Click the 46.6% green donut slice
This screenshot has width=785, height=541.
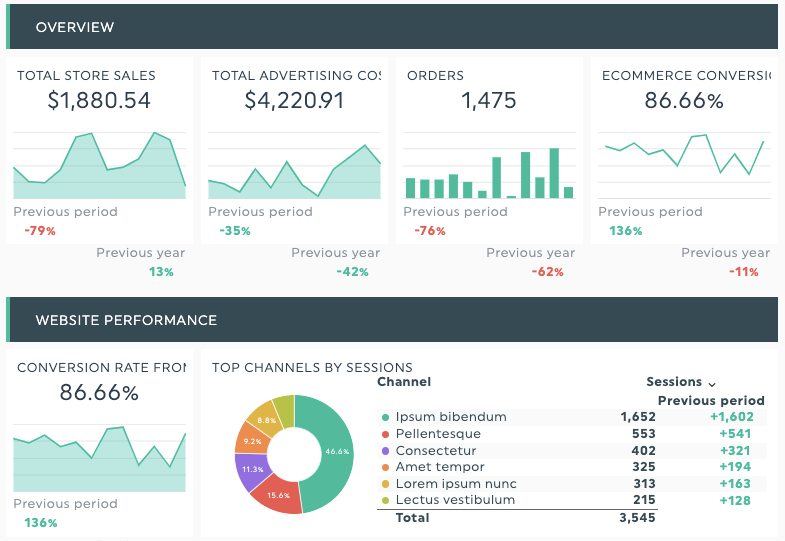click(x=337, y=451)
